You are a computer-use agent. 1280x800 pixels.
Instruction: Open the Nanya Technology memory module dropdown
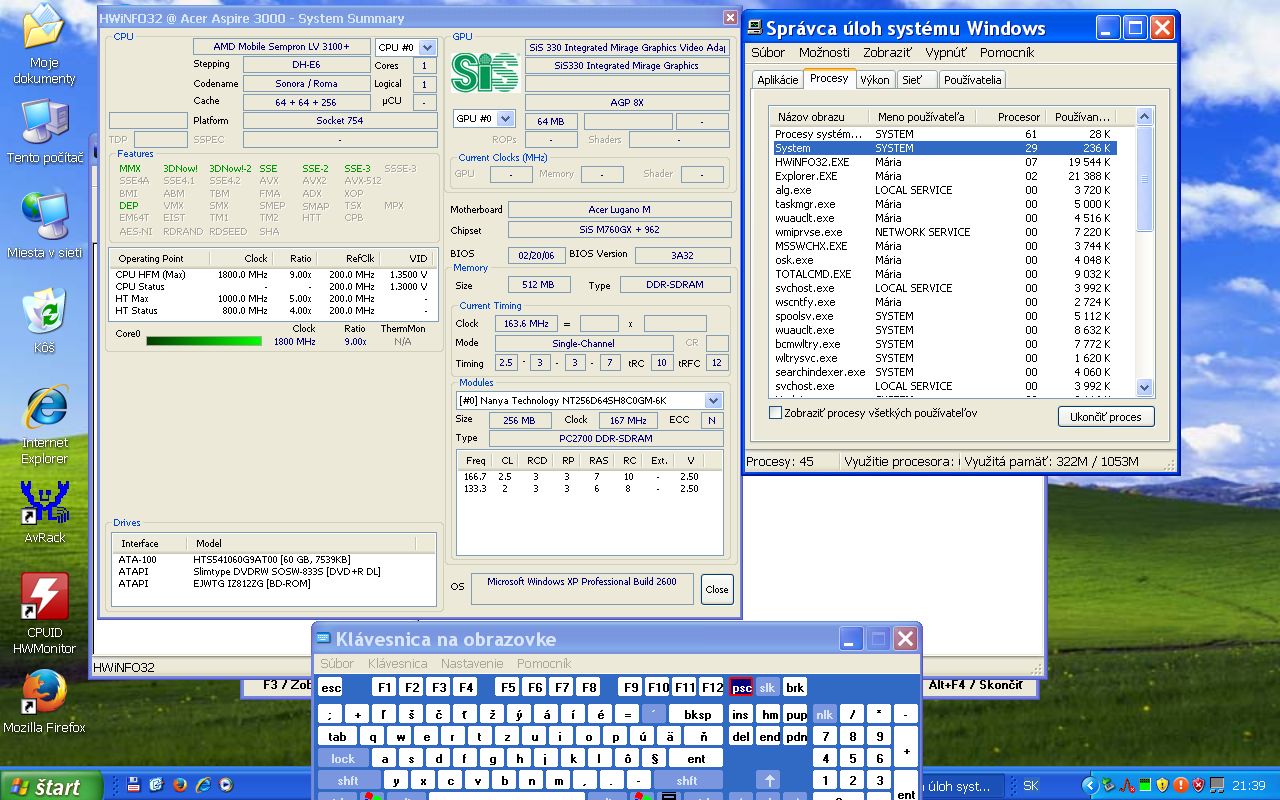click(713, 401)
